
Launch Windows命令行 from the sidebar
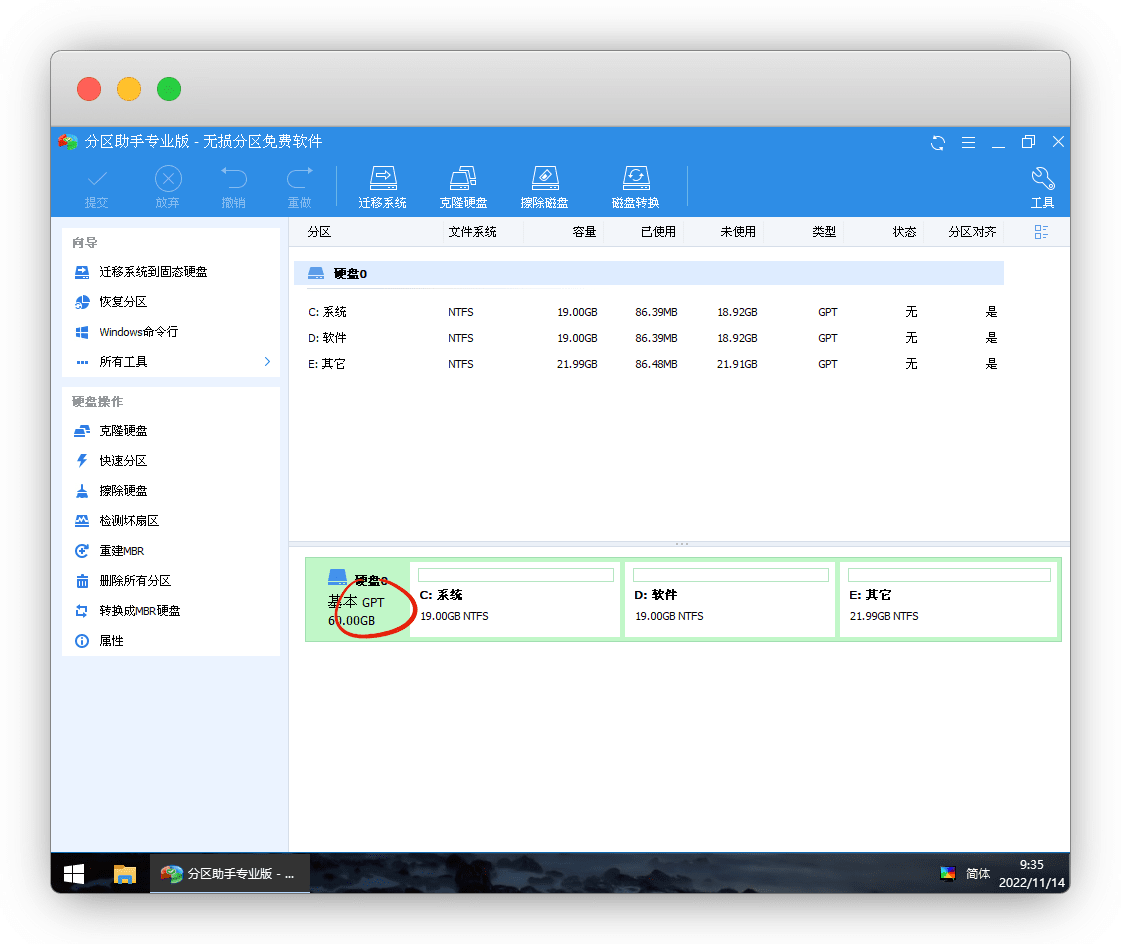(x=137, y=332)
